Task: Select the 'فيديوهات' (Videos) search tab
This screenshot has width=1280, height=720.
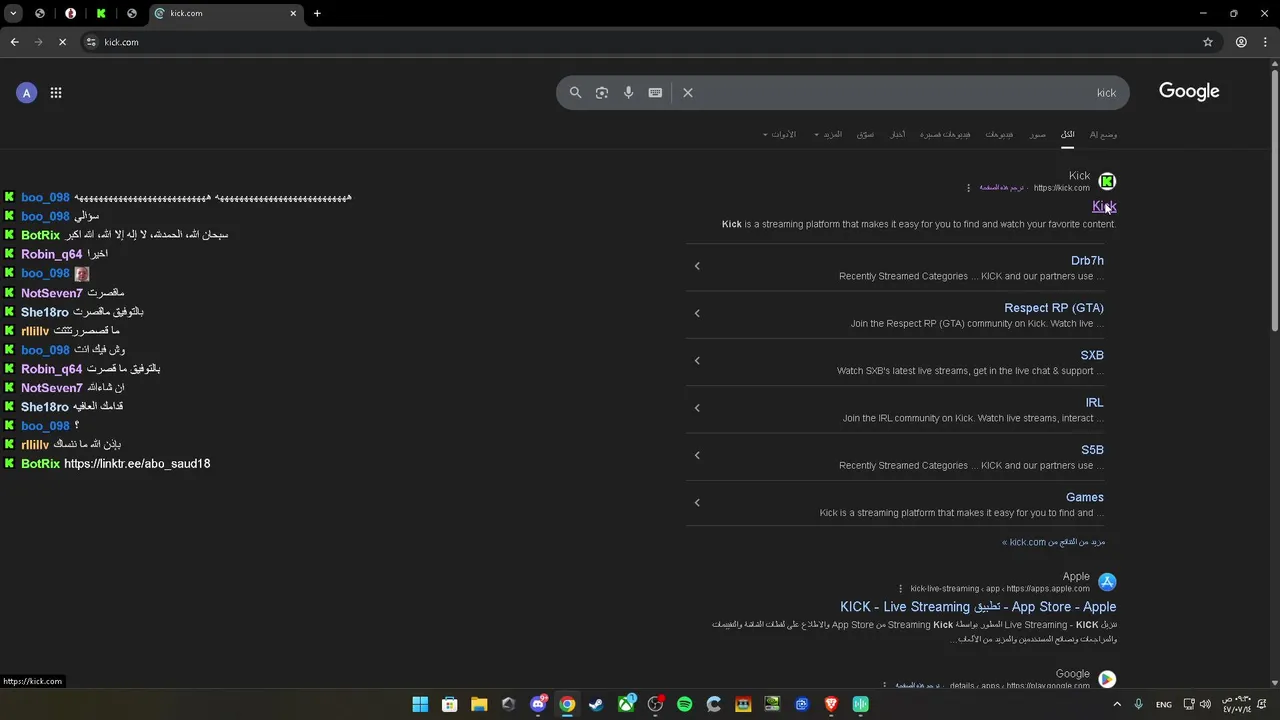Action: pos(999,134)
